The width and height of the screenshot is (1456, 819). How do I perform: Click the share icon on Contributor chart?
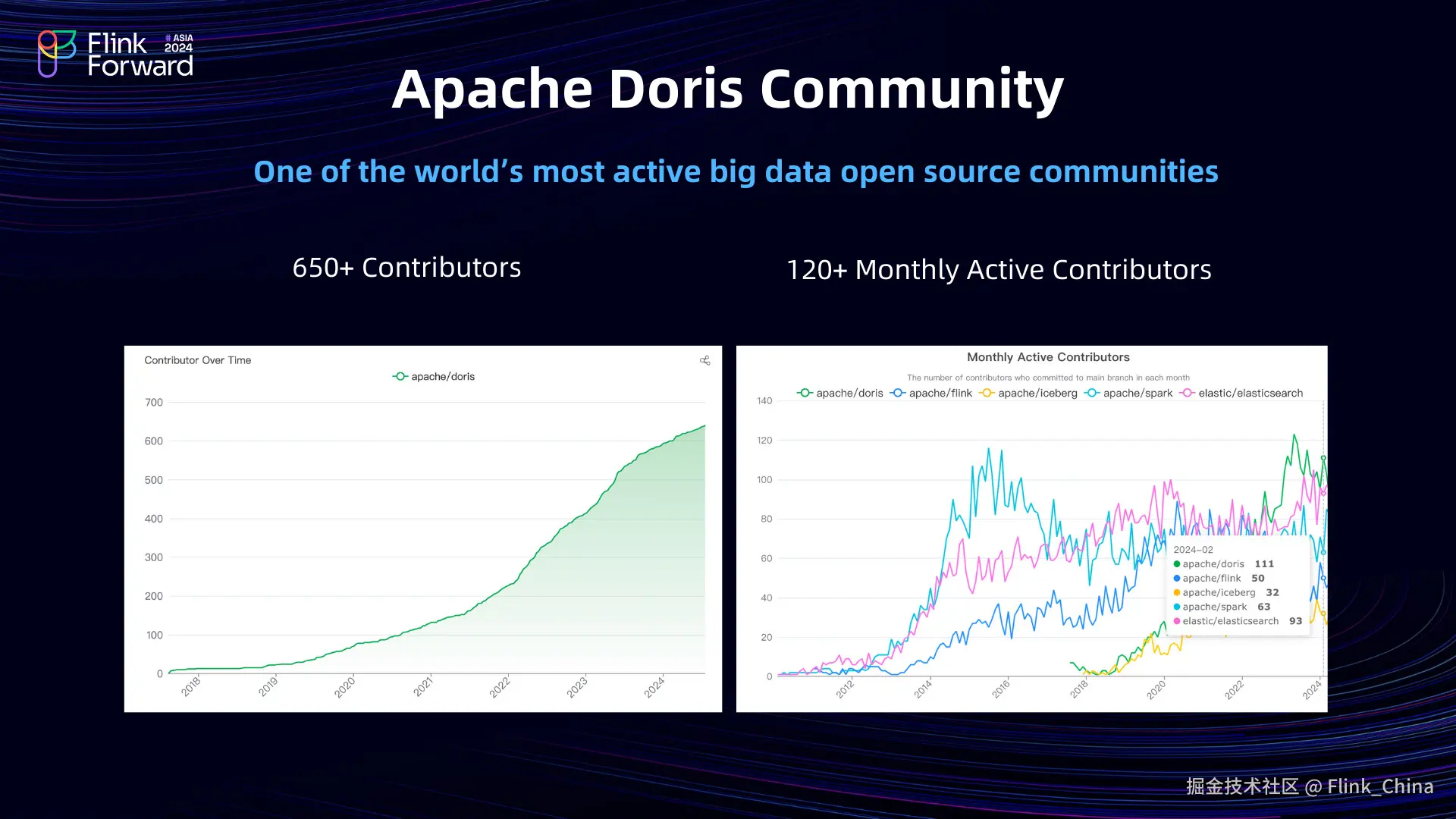pyautogui.click(x=704, y=360)
